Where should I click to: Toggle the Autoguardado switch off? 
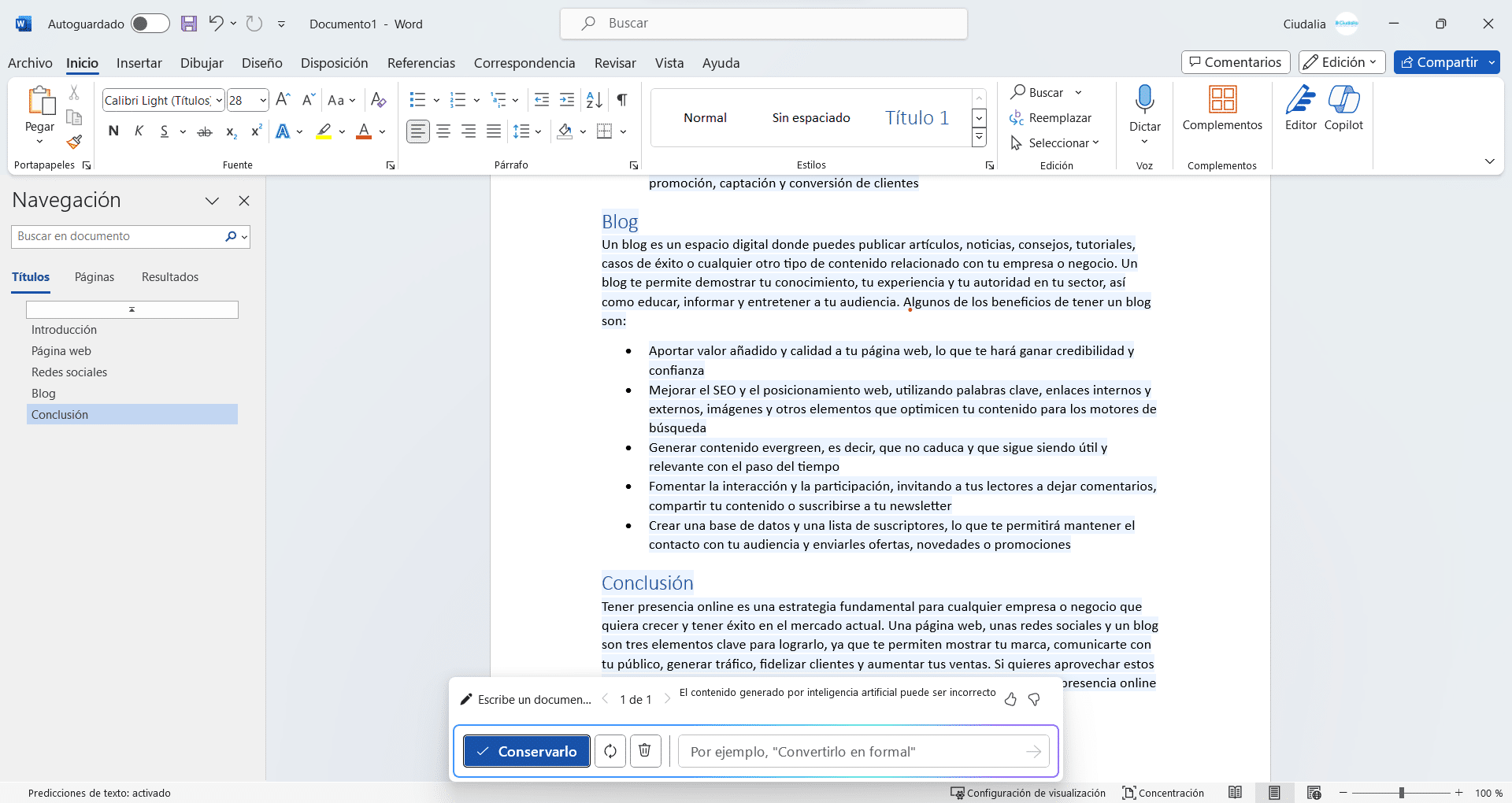pos(150,24)
